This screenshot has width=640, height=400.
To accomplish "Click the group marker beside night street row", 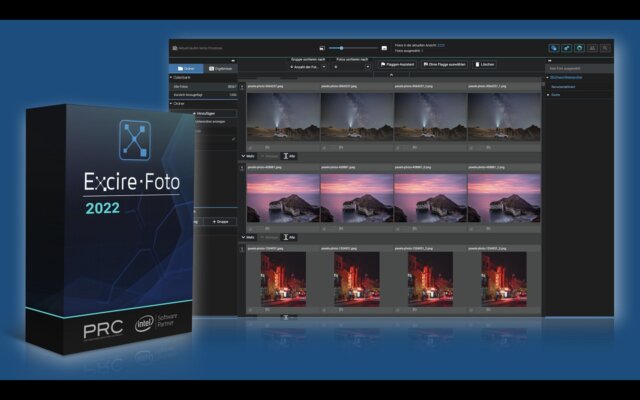I will point(242,249).
